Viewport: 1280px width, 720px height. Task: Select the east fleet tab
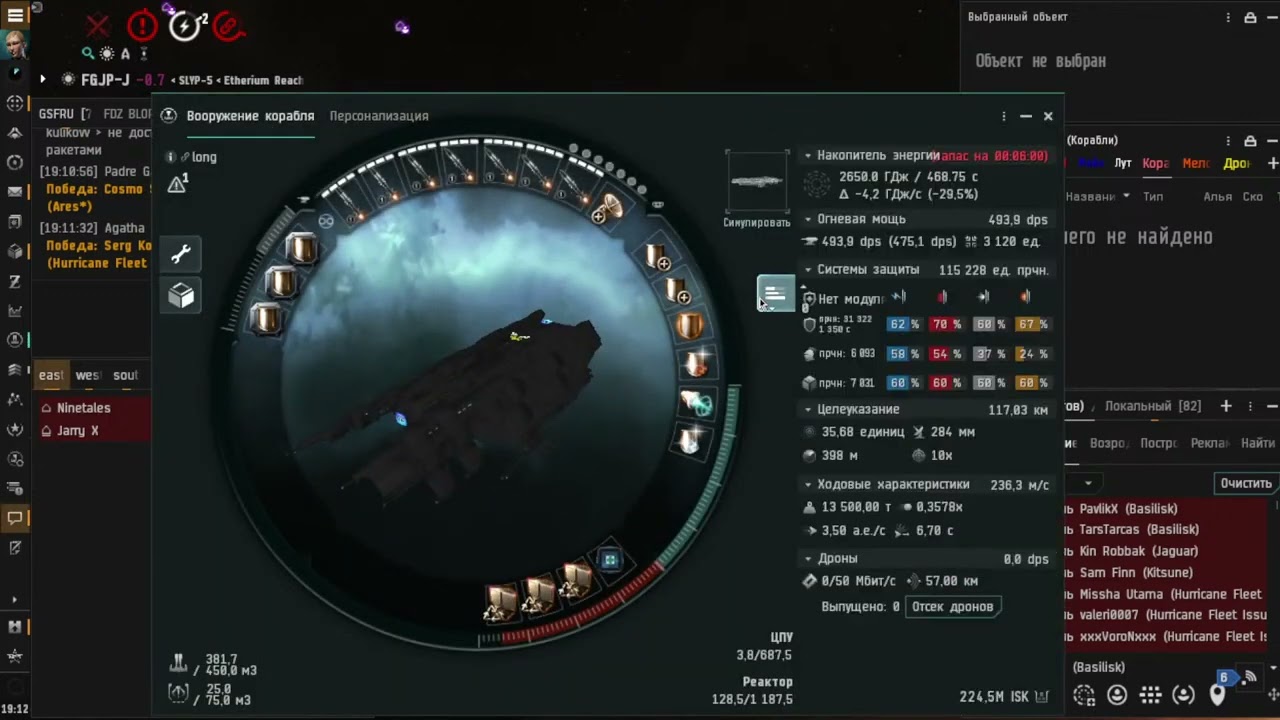click(51, 375)
